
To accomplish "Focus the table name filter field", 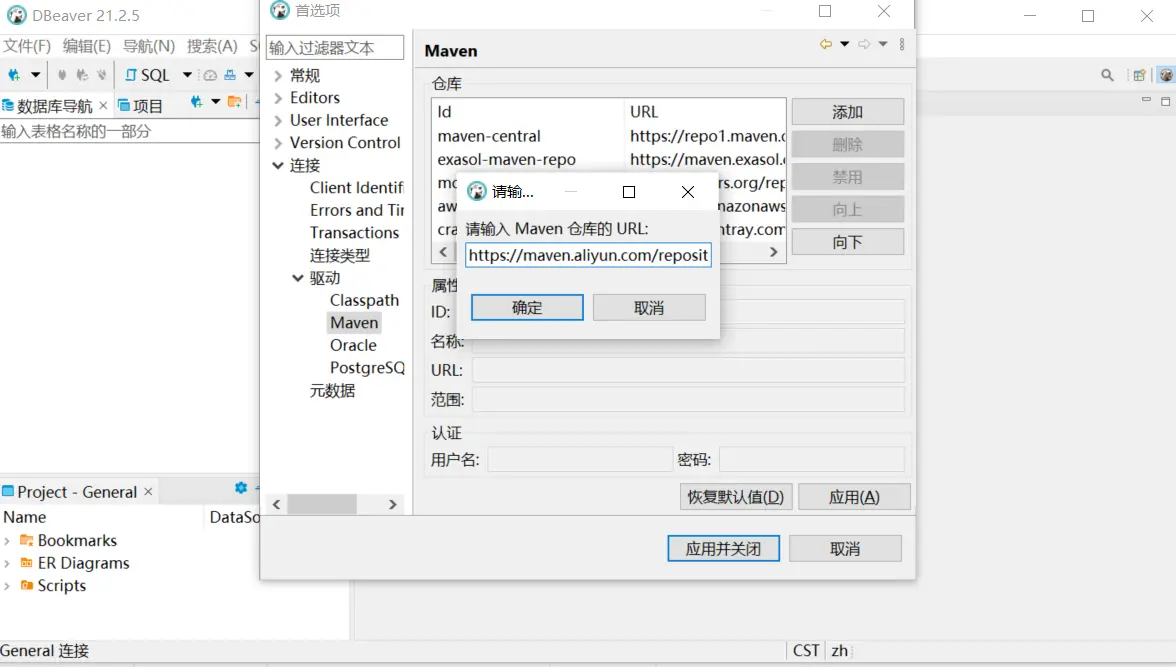I will coord(130,131).
